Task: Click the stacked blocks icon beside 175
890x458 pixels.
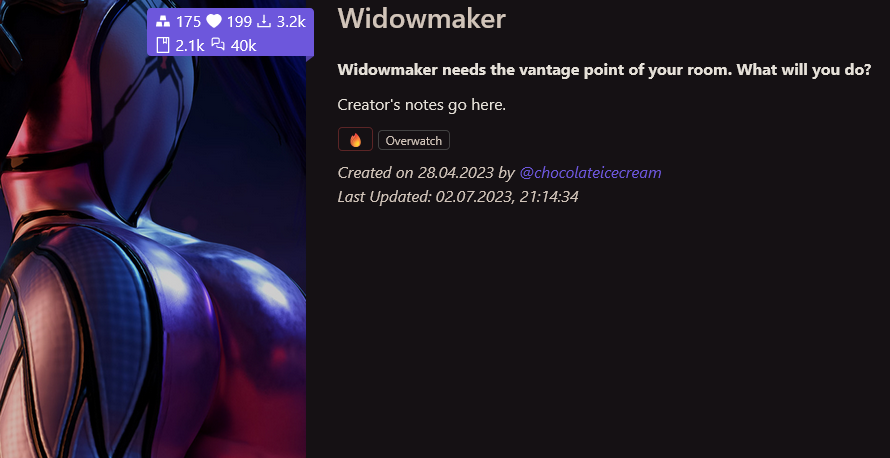Action: click(163, 22)
